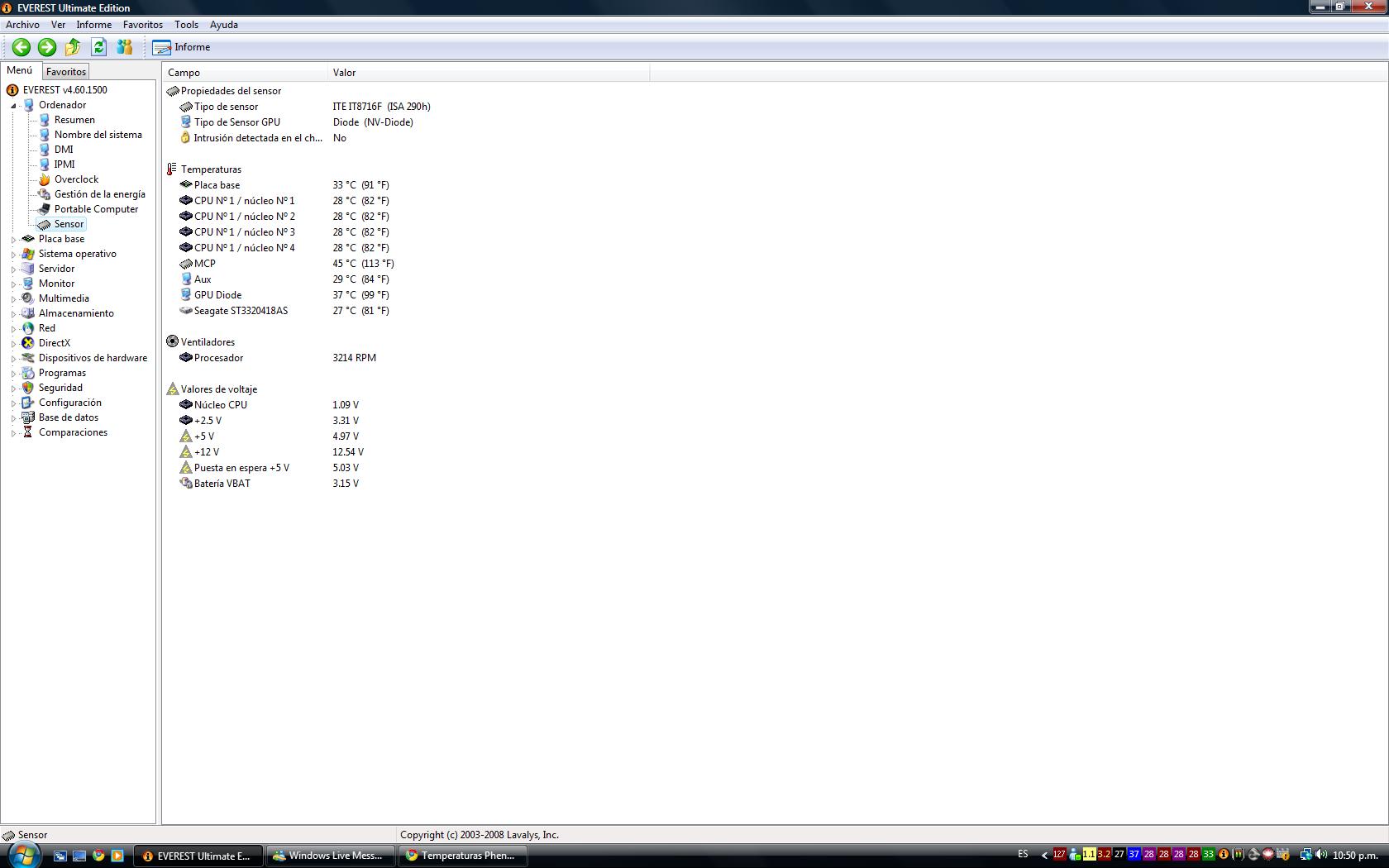The width and height of the screenshot is (1389, 868).
Task: Expand the Multimedia tree node
Action: [13, 299]
